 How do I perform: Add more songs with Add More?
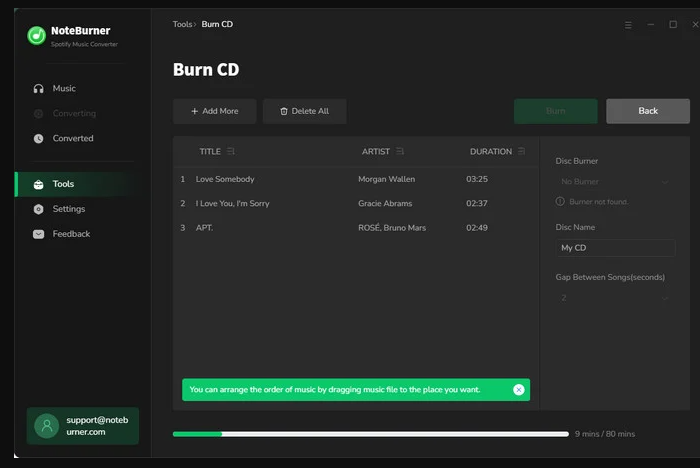215,111
